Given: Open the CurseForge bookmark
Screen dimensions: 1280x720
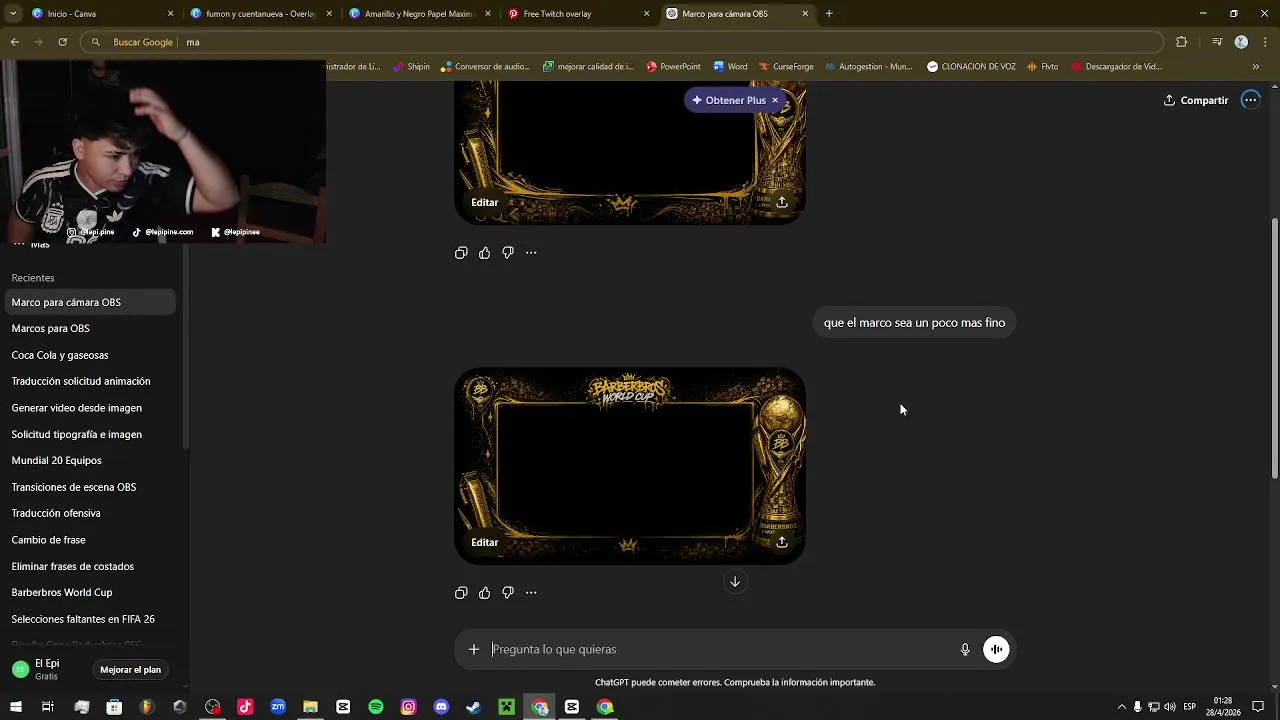Looking at the screenshot, I should [x=785, y=67].
